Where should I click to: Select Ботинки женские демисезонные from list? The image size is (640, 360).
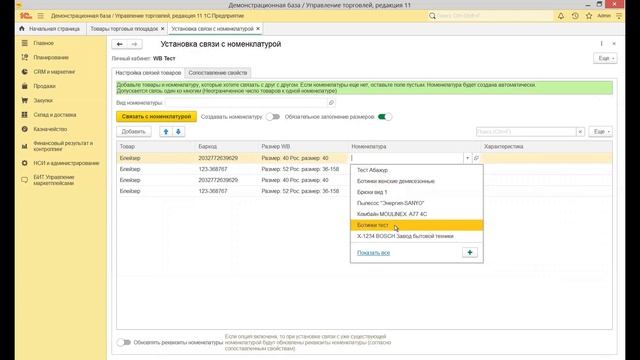click(417, 181)
